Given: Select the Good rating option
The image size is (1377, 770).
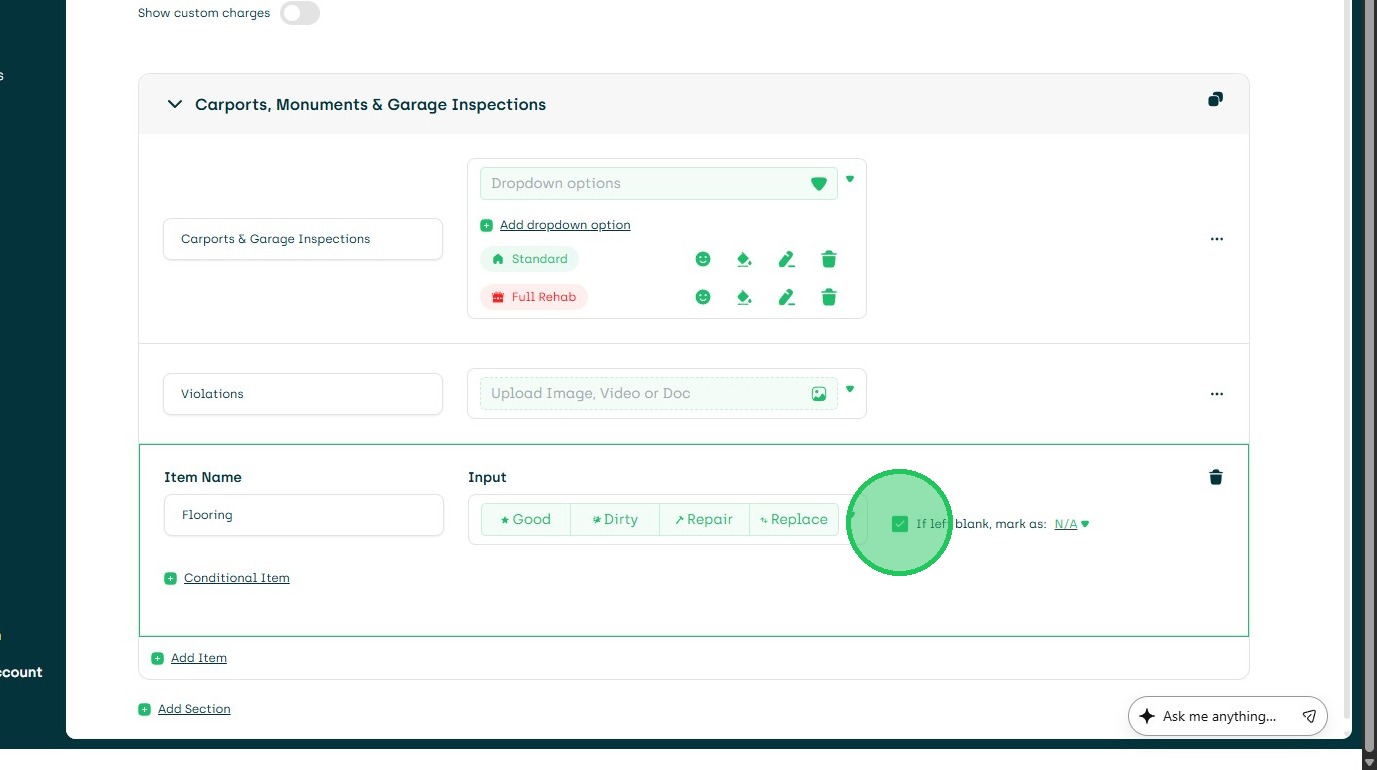Looking at the screenshot, I should click(x=526, y=520).
